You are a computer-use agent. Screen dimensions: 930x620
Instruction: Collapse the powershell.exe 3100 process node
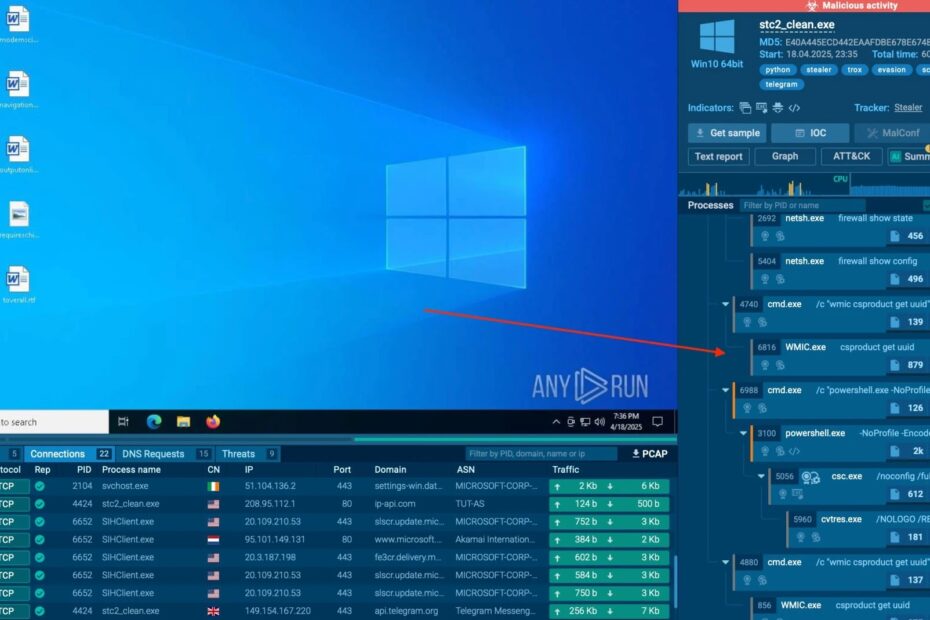743,434
